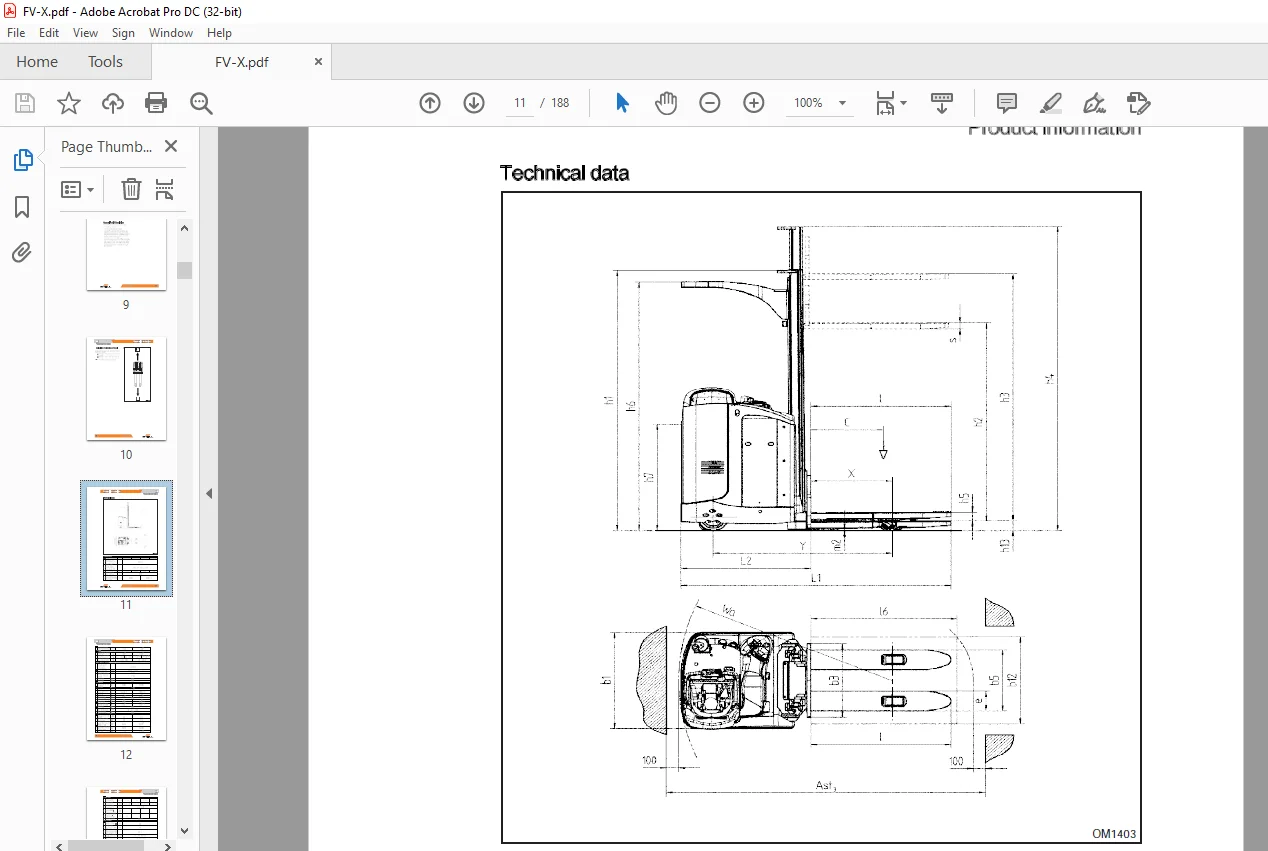Delete selected page thumbnail
The height and width of the screenshot is (851, 1268).
(131, 189)
